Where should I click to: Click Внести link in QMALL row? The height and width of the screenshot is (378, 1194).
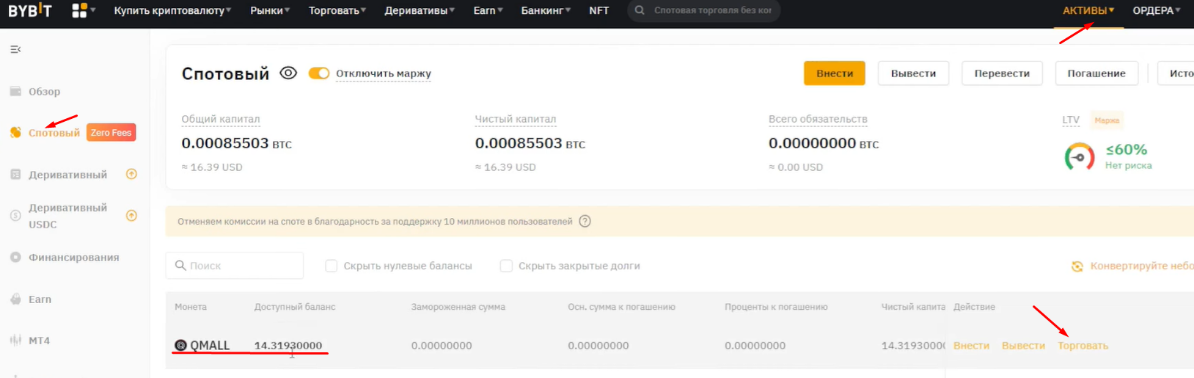(x=971, y=345)
